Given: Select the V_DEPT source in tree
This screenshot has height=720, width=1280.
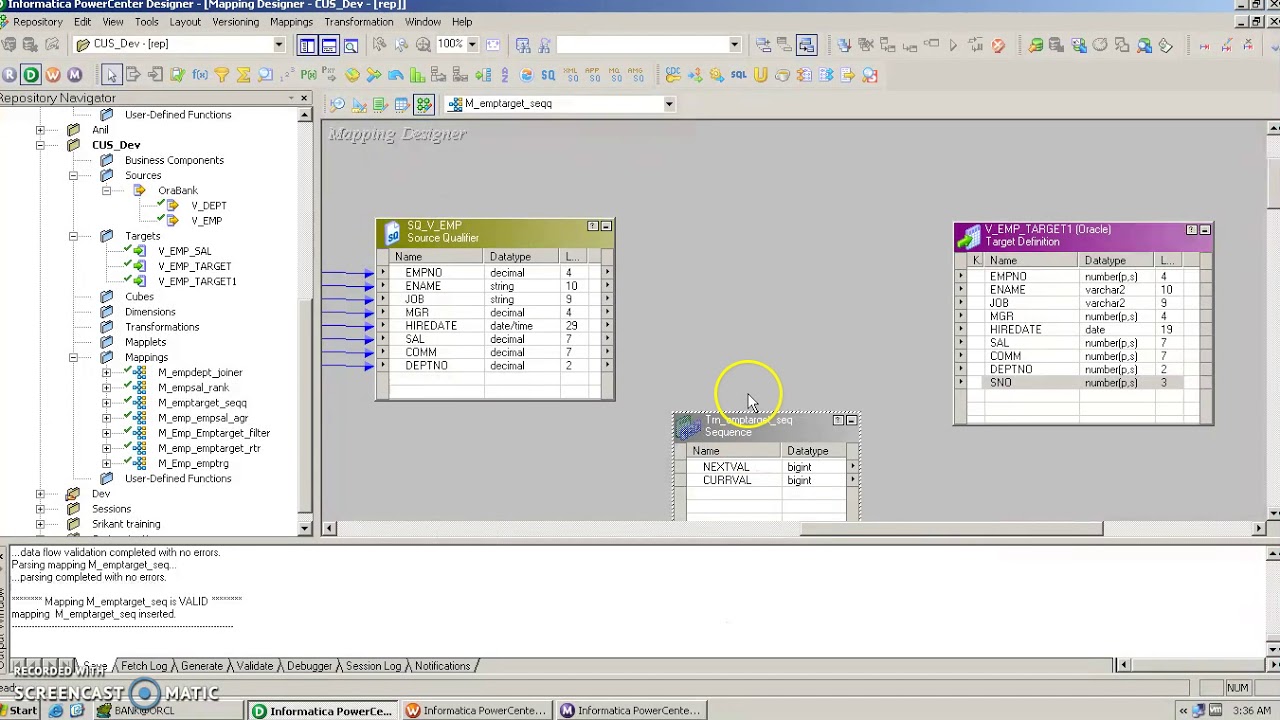Looking at the screenshot, I should click(x=209, y=205).
